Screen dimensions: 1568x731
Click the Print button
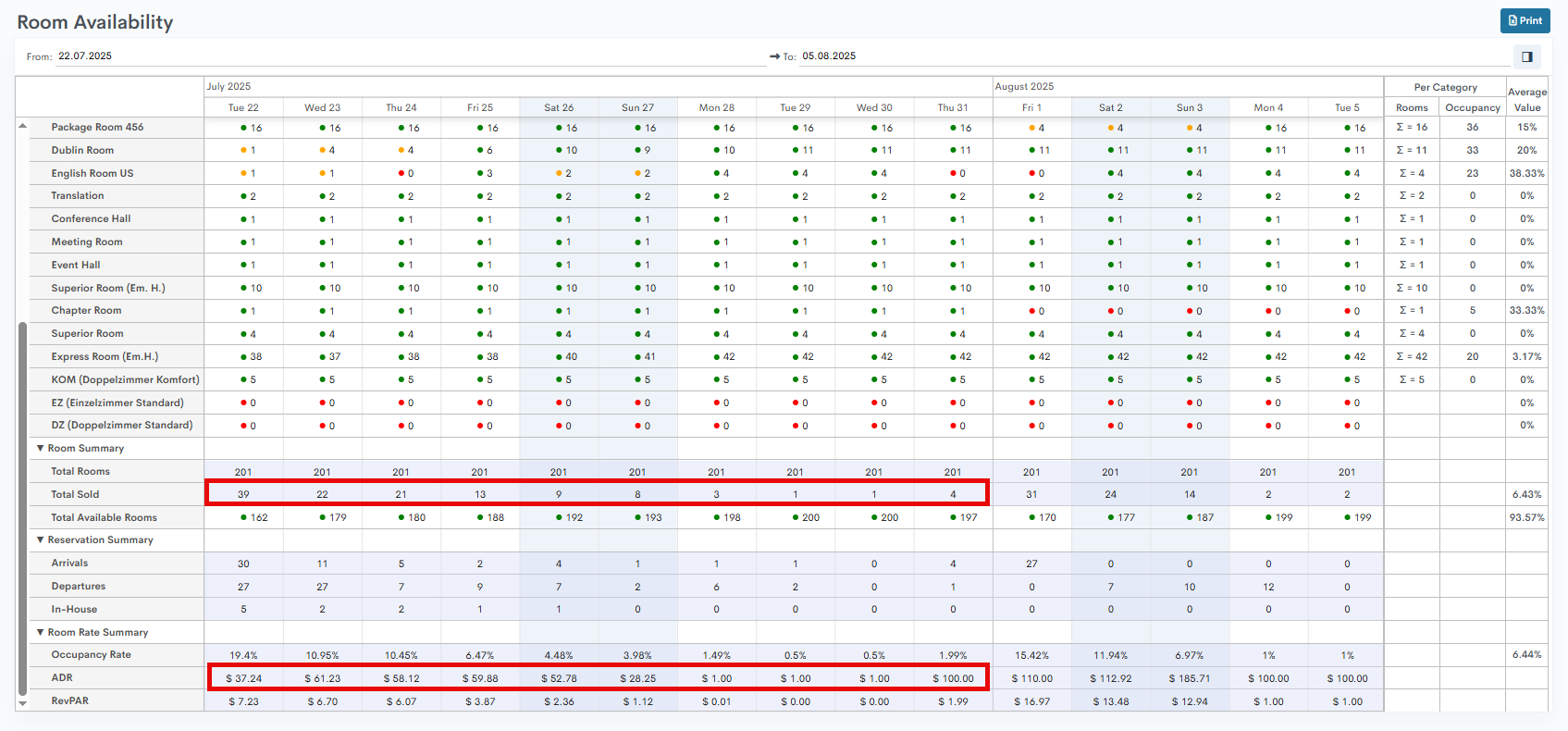1525,20
